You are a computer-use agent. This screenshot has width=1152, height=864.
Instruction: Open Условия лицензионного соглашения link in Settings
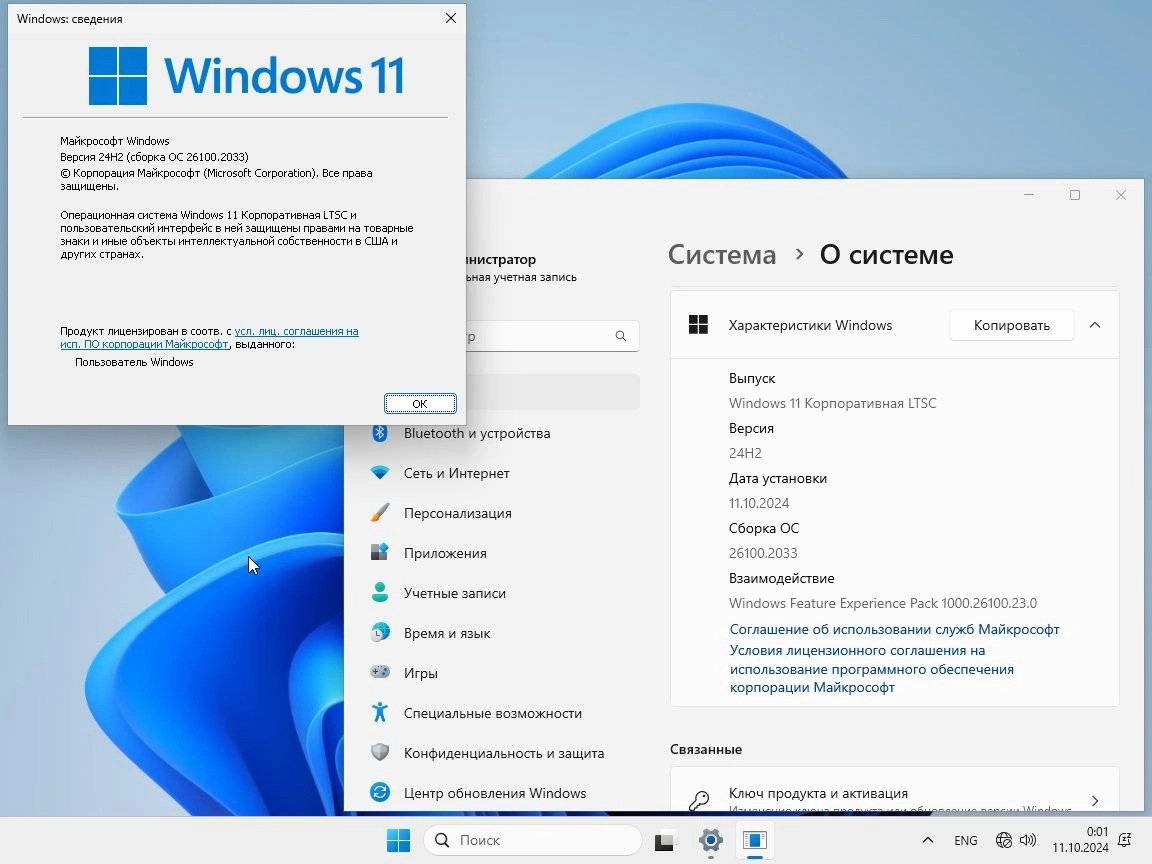coord(871,669)
